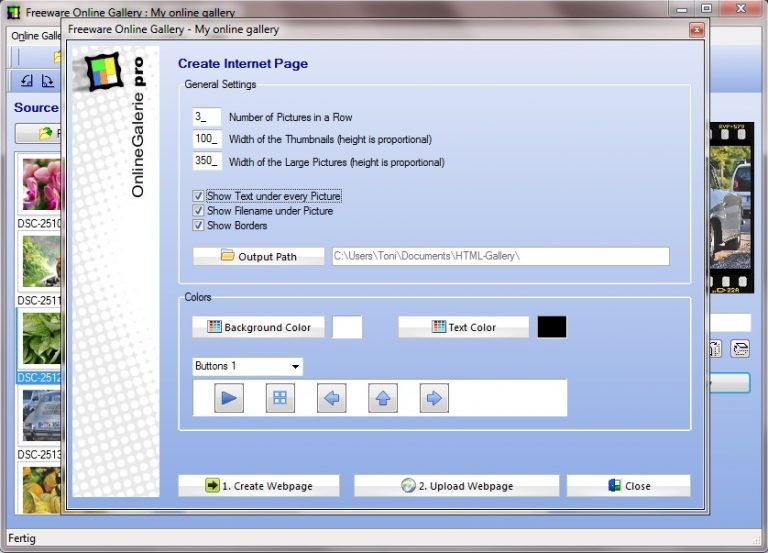
Task: Click the output path text field
Action: click(x=501, y=257)
